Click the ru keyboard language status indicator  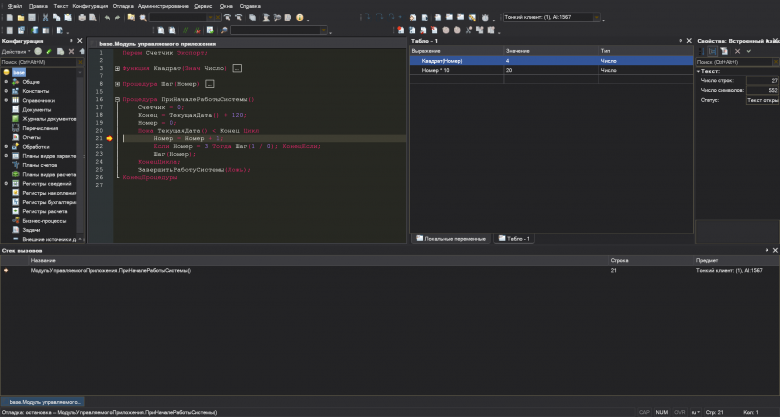pos(695,412)
